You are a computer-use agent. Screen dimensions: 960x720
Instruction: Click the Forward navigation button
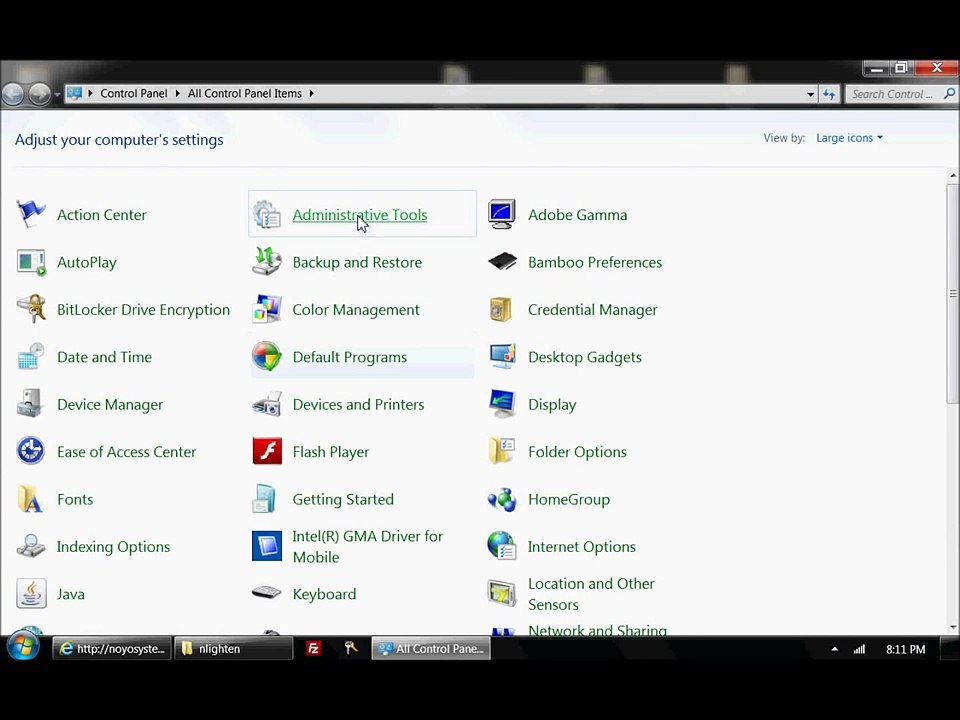tap(39, 94)
